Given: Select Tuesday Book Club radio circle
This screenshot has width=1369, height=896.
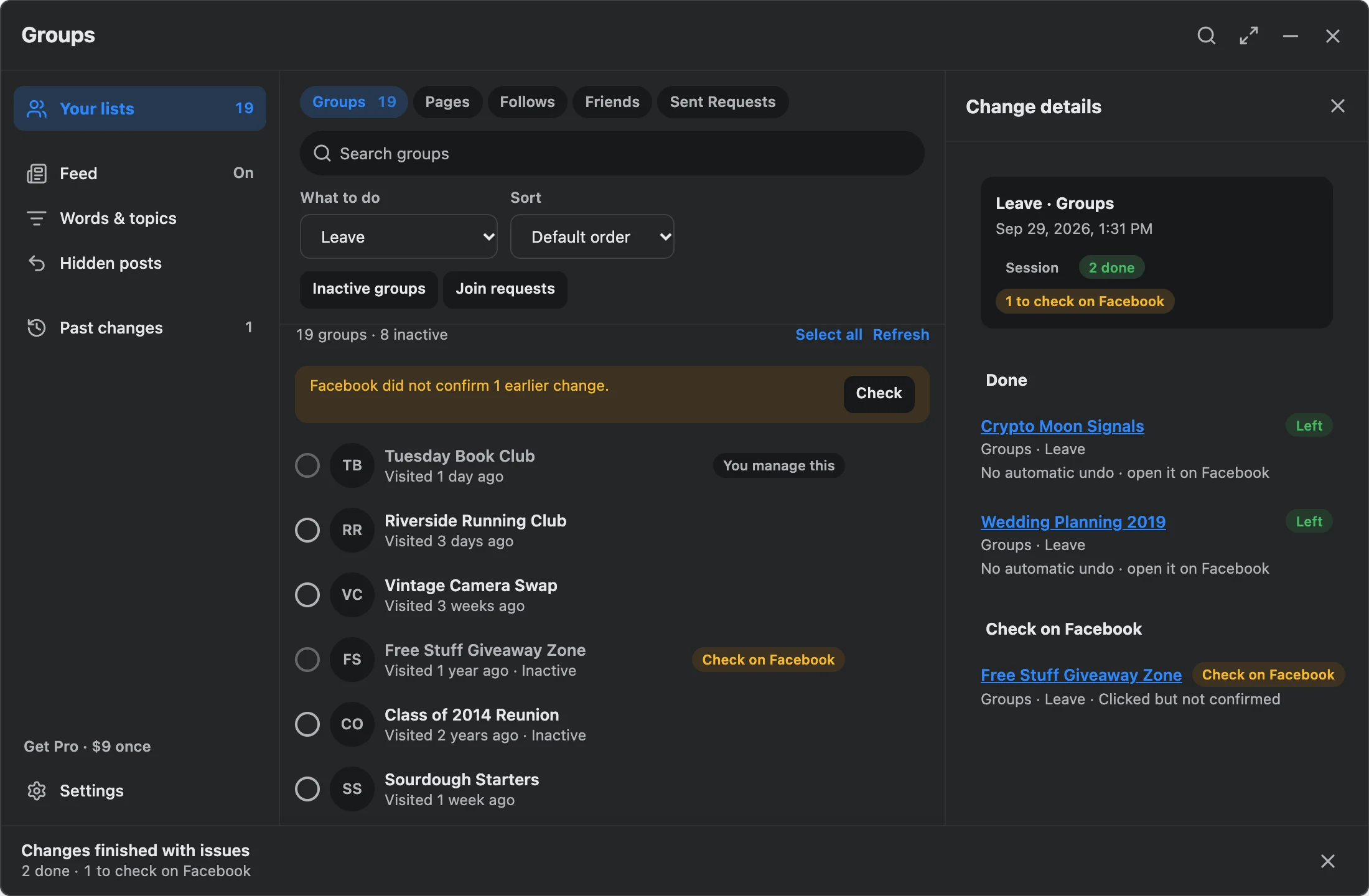Looking at the screenshot, I should pyautogui.click(x=307, y=465).
